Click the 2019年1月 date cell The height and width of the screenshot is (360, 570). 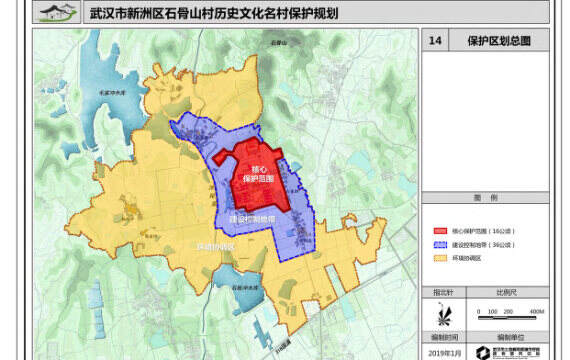click(x=444, y=352)
